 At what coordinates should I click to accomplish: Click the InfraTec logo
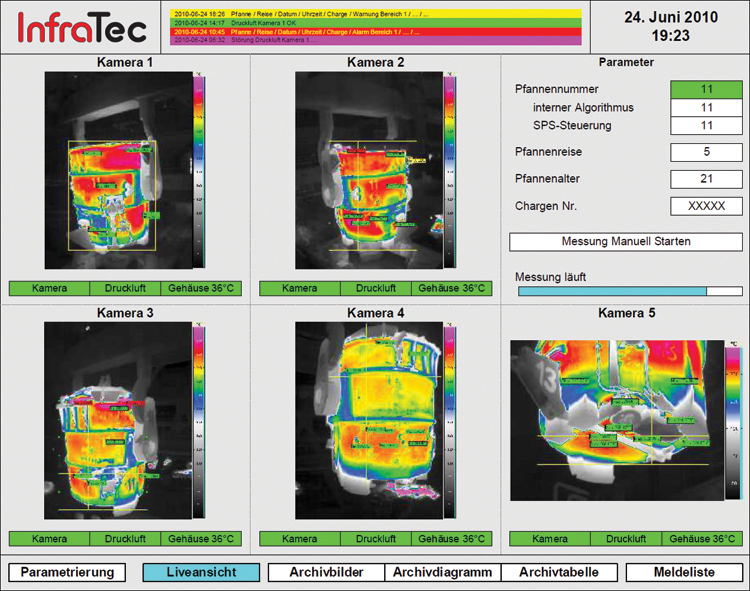click(x=82, y=29)
